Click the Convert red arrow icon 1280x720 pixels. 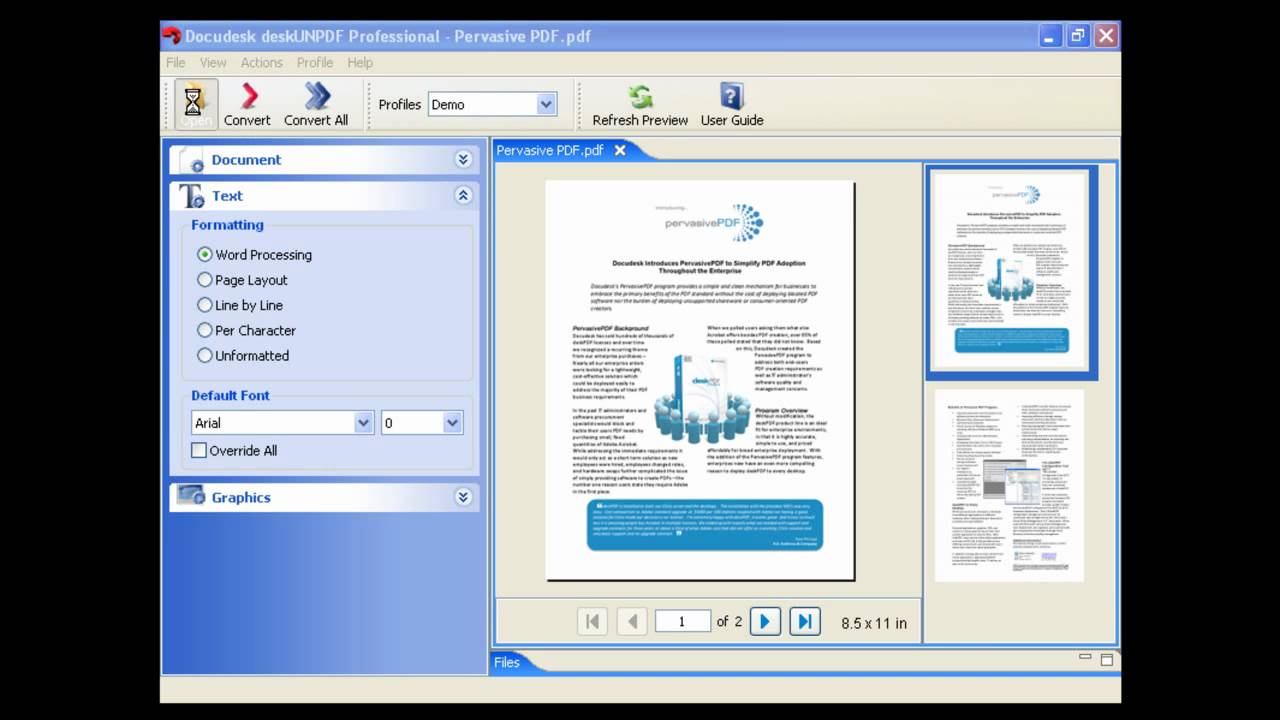click(x=247, y=96)
